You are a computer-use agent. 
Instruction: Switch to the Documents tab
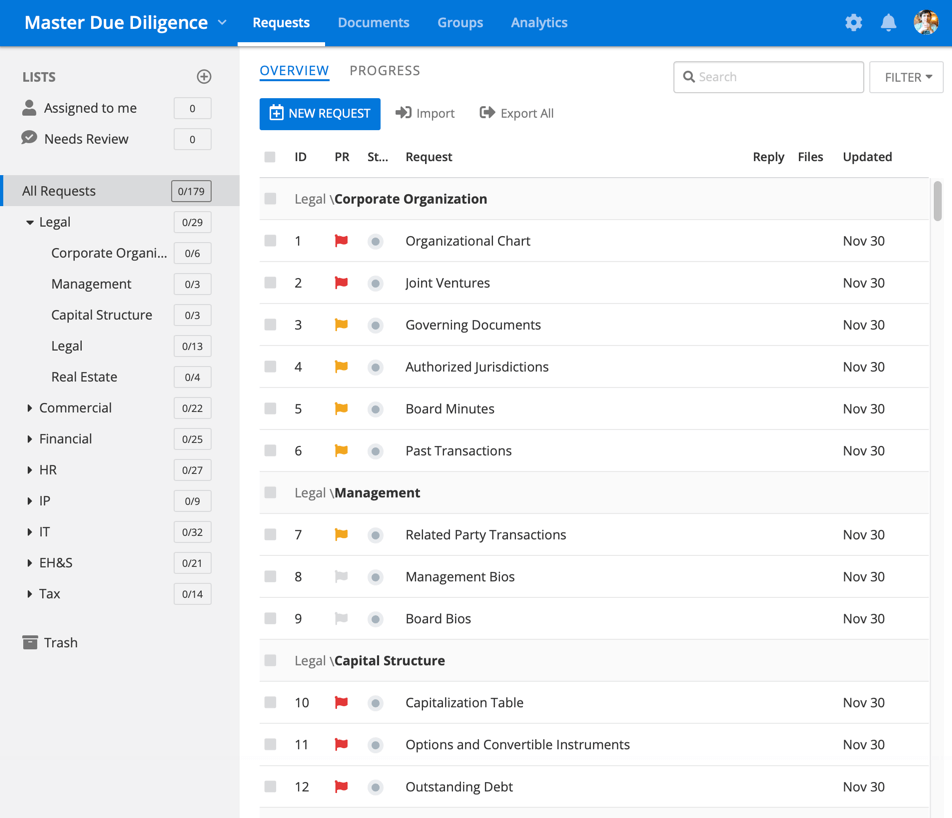point(373,22)
